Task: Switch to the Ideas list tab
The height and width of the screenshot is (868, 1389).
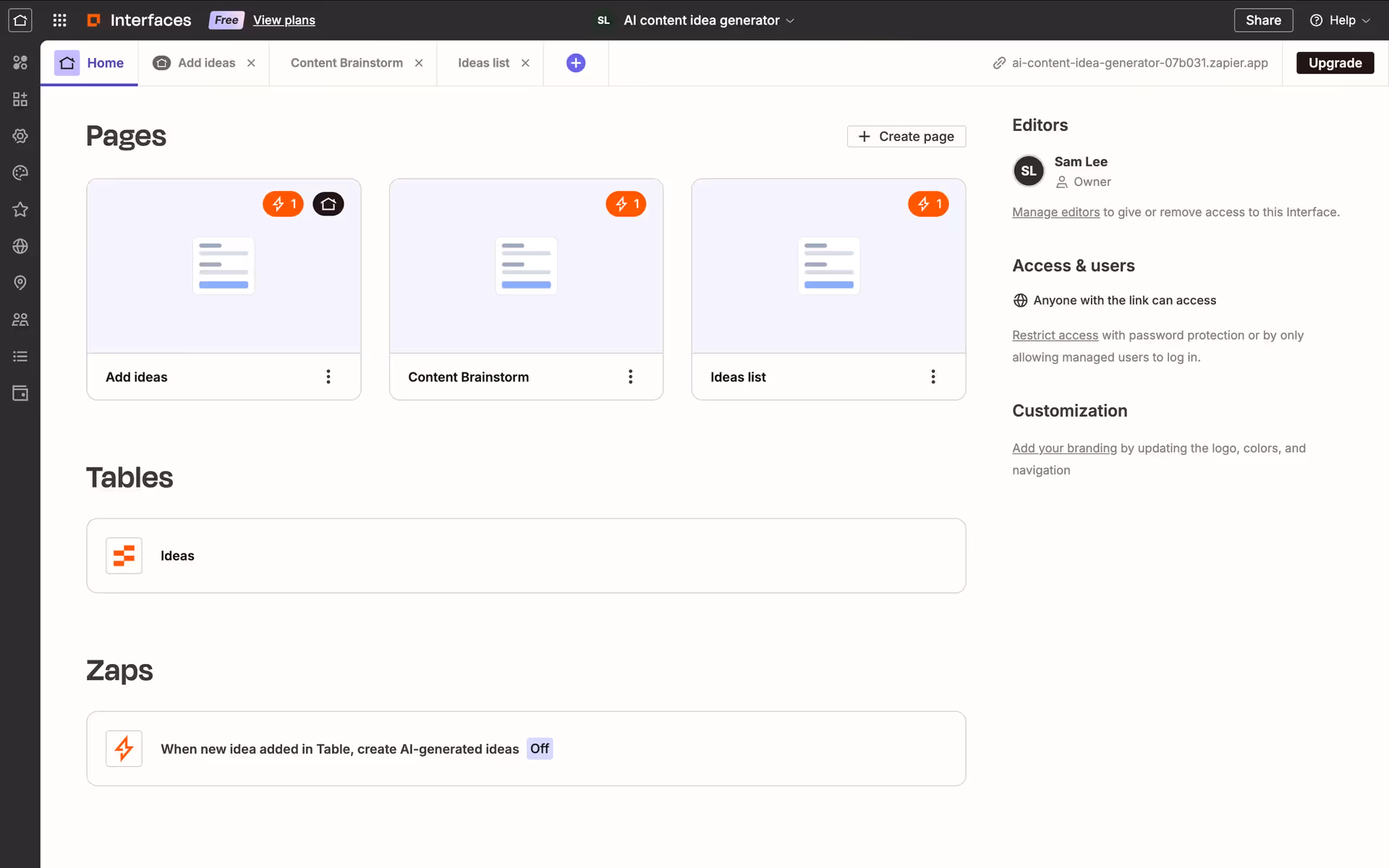Action: coord(483,63)
